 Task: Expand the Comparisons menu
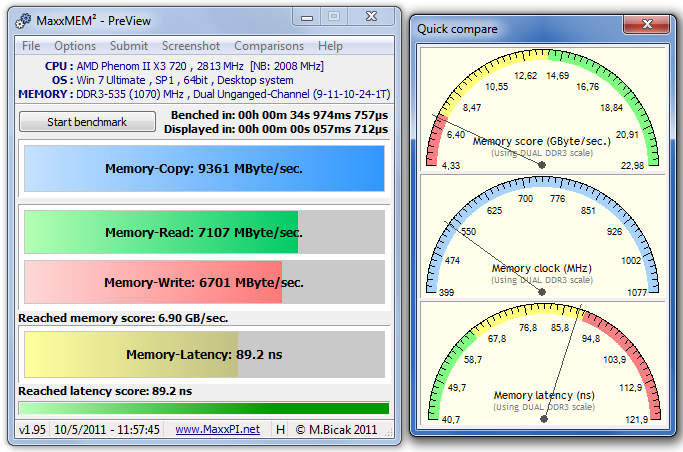pyautogui.click(x=269, y=46)
